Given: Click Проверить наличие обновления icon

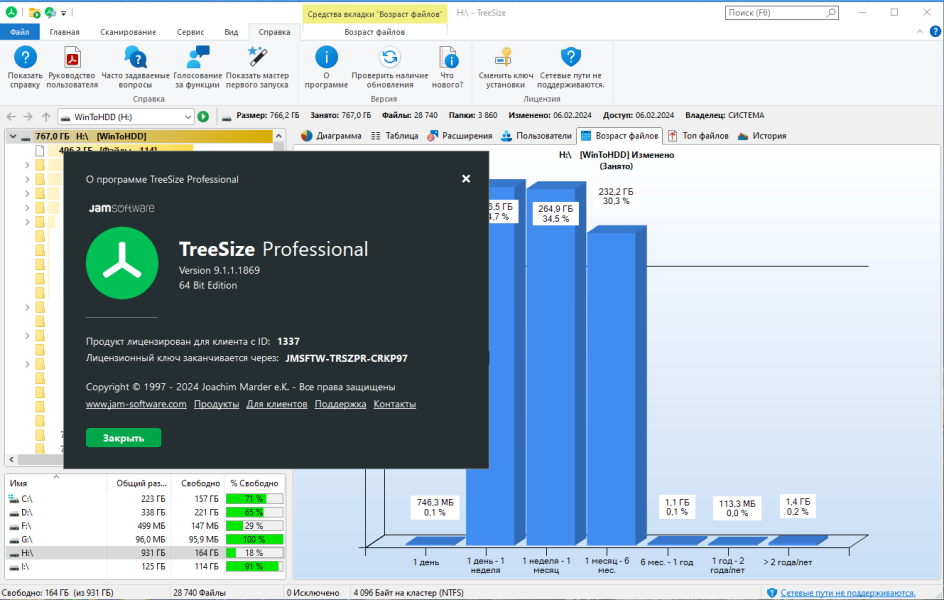Looking at the screenshot, I should pyautogui.click(x=390, y=58).
